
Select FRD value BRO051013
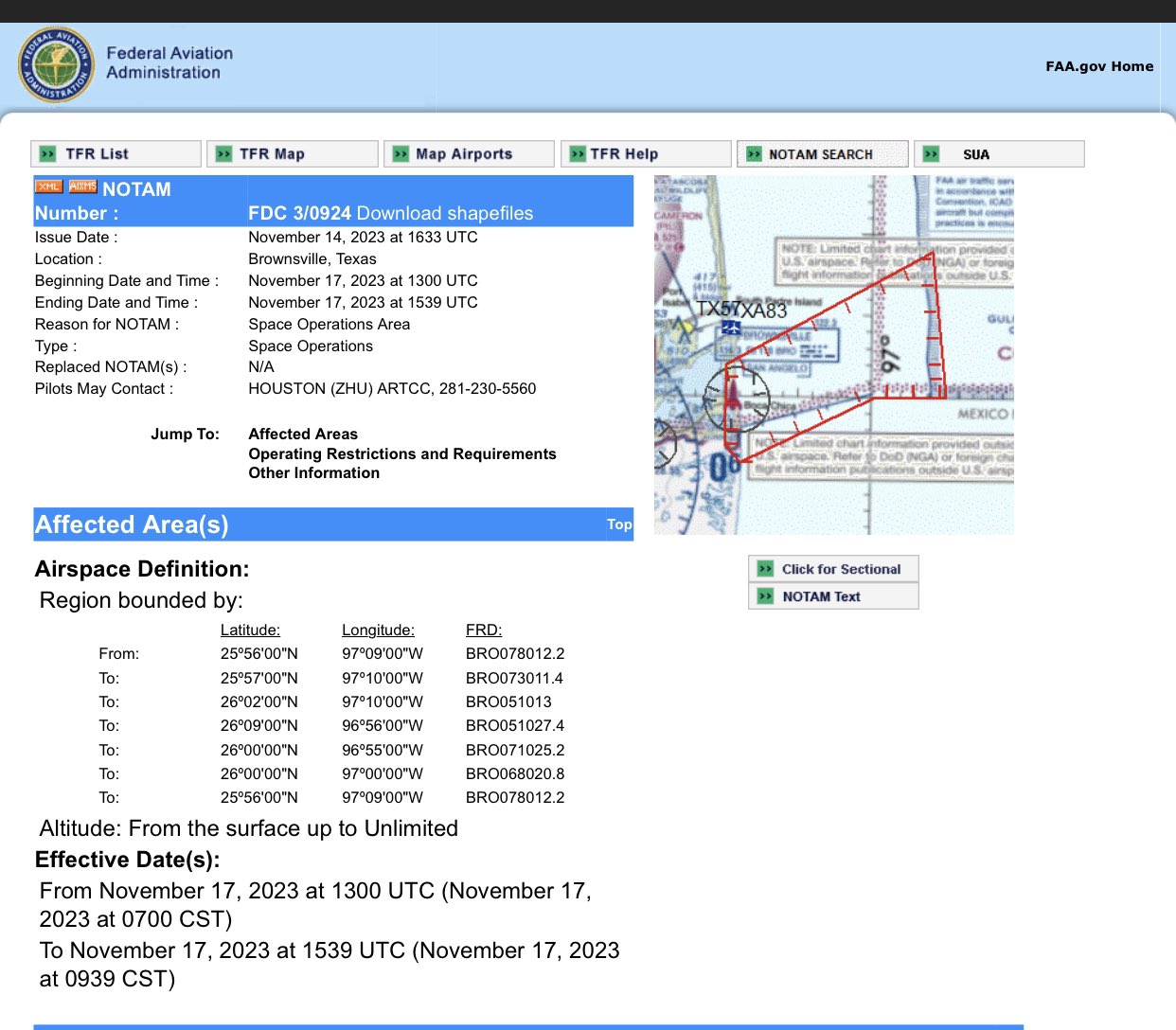[508, 701]
